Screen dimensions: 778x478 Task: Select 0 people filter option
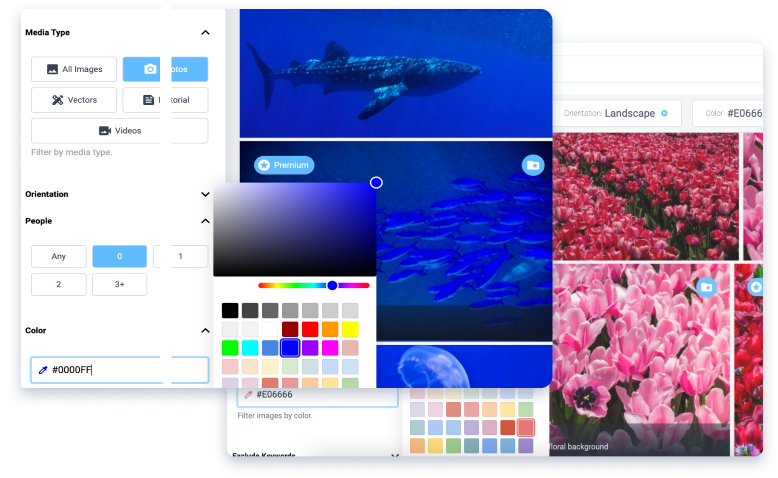(120, 256)
